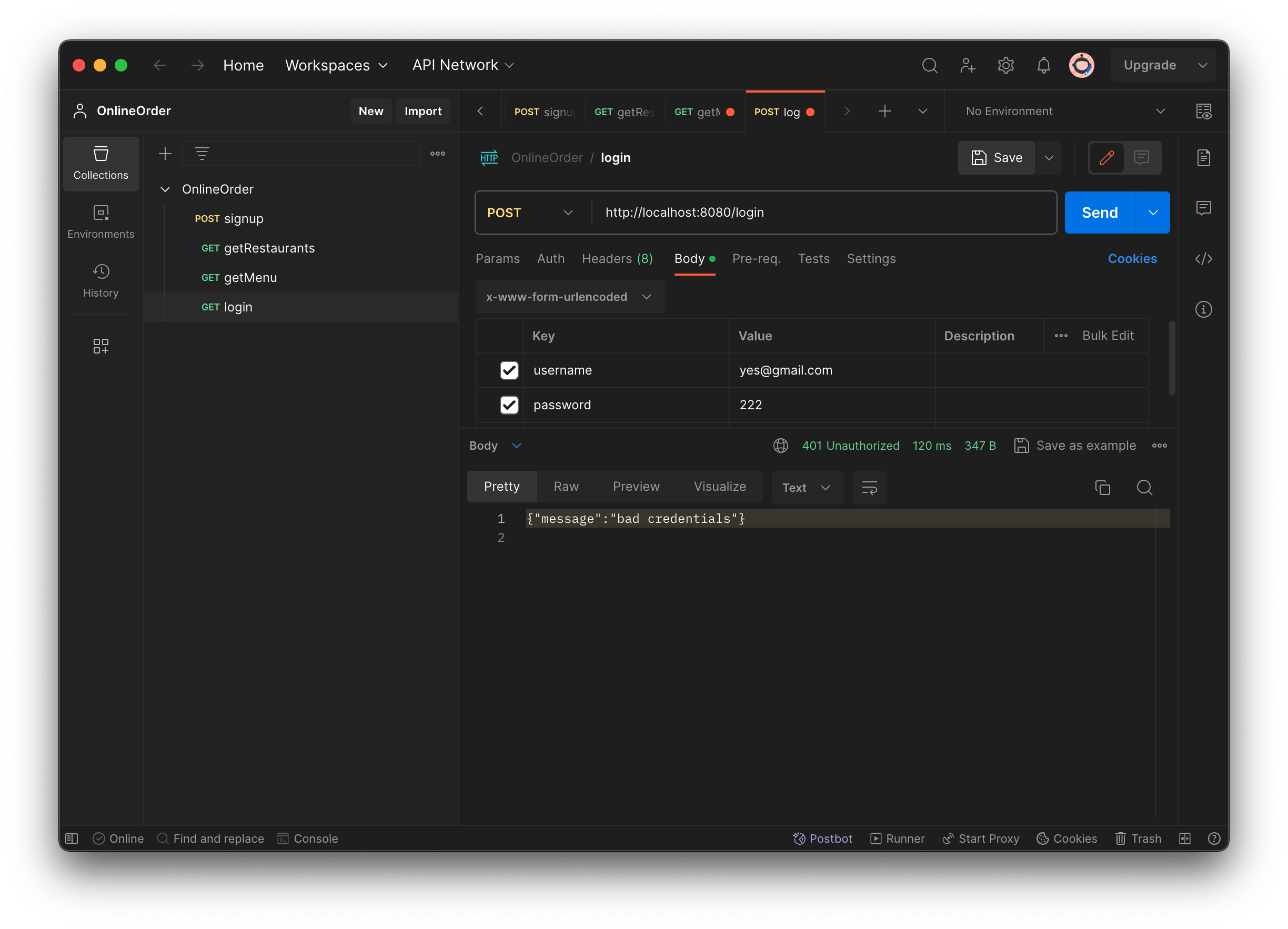Click the comment icon next to edit

click(1141, 157)
